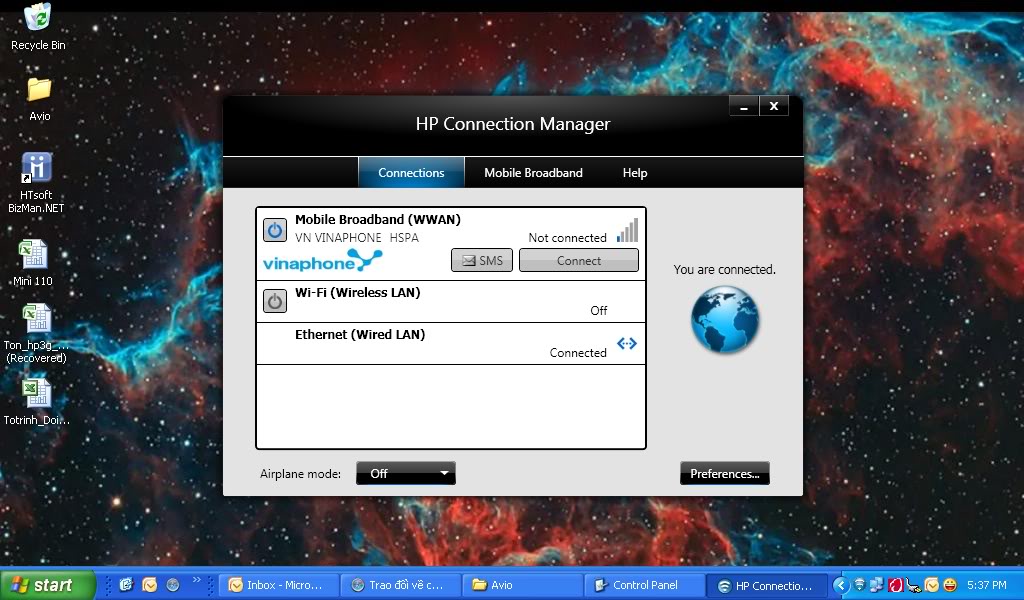The width and height of the screenshot is (1024, 600).
Task: Toggle Mobile Broadband power button
Action: 275,230
